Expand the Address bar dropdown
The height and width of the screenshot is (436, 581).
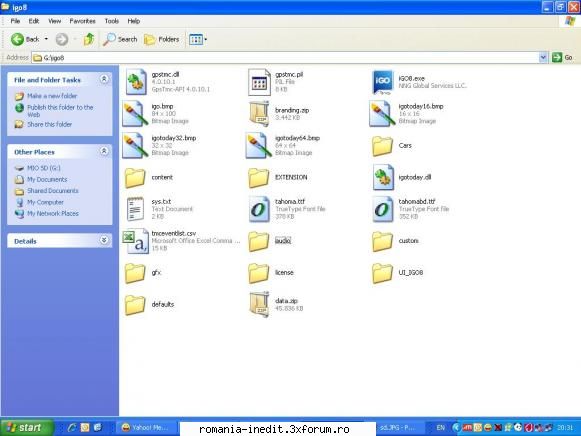tap(543, 57)
